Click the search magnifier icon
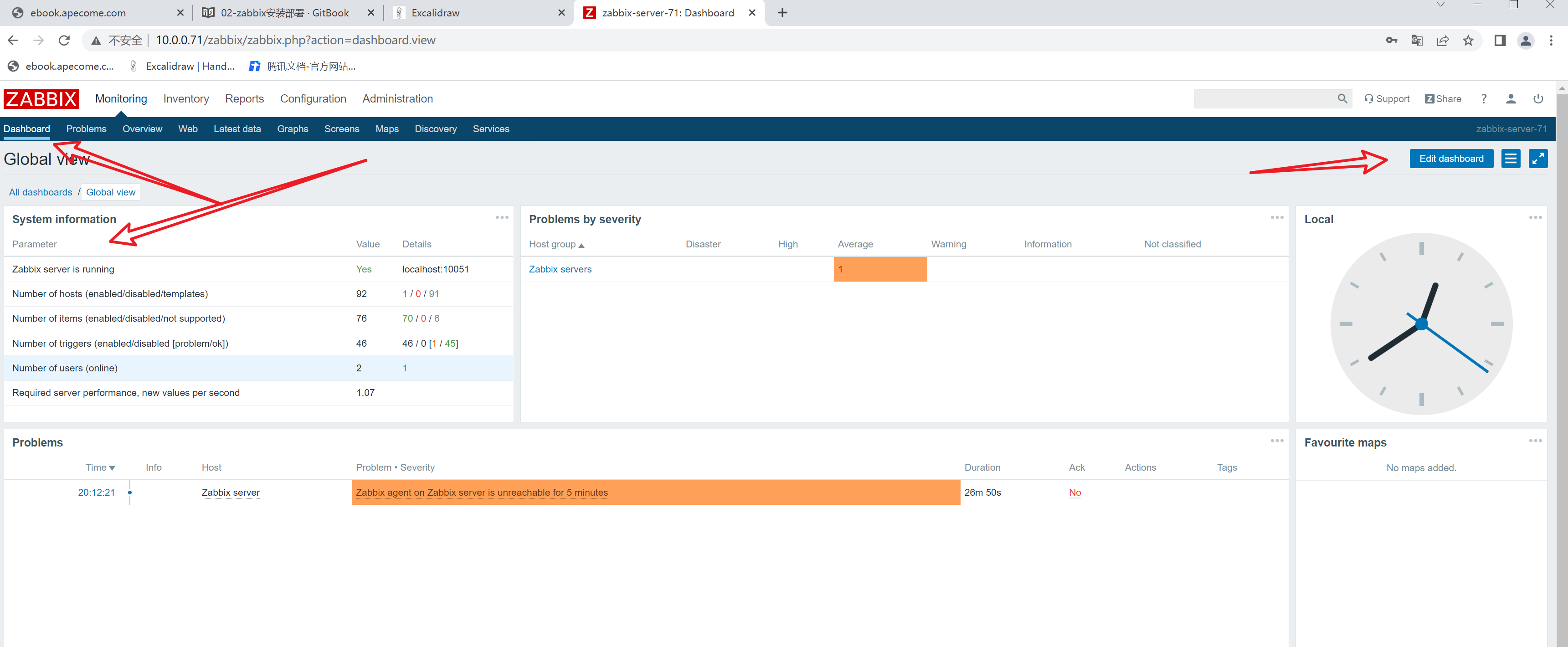 pos(1342,98)
